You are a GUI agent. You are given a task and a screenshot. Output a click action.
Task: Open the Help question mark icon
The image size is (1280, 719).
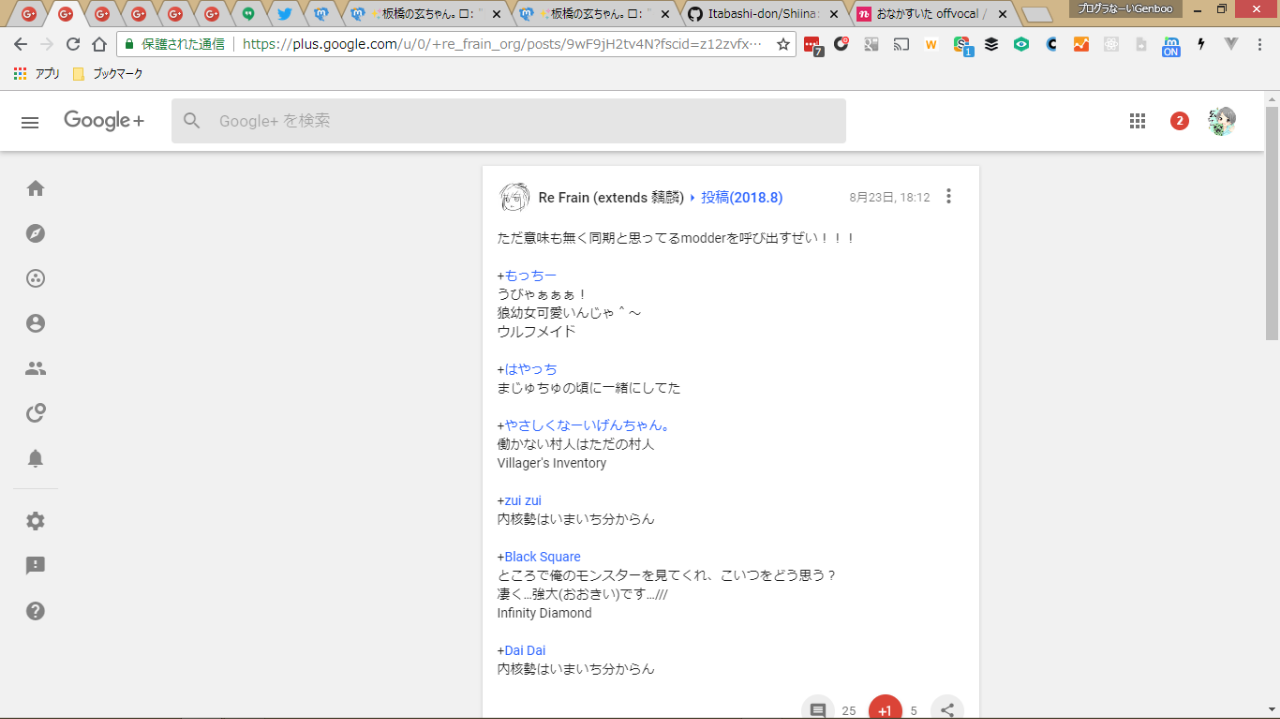click(x=36, y=611)
